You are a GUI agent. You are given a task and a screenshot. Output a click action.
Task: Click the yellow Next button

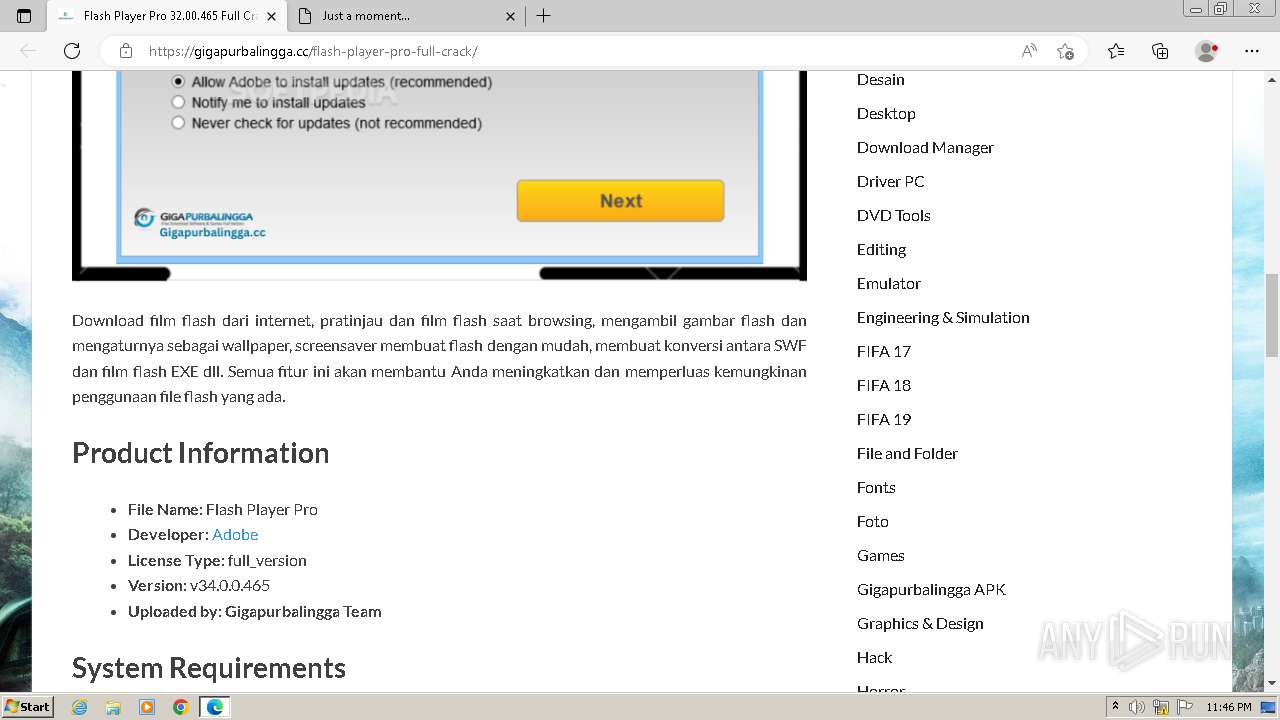pyautogui.click(x=620, y=201)
